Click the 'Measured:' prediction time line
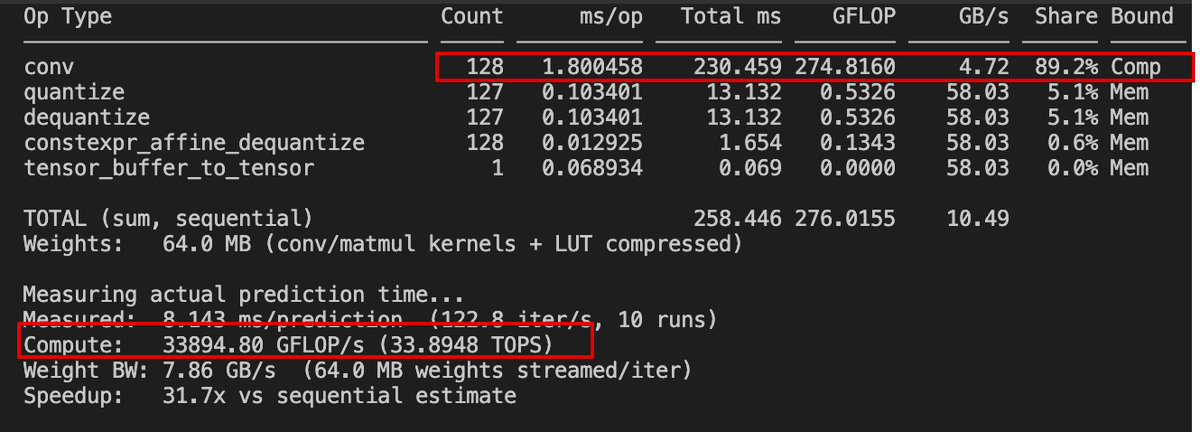This screenshot has width=1200, height=432. click(370, 320)
